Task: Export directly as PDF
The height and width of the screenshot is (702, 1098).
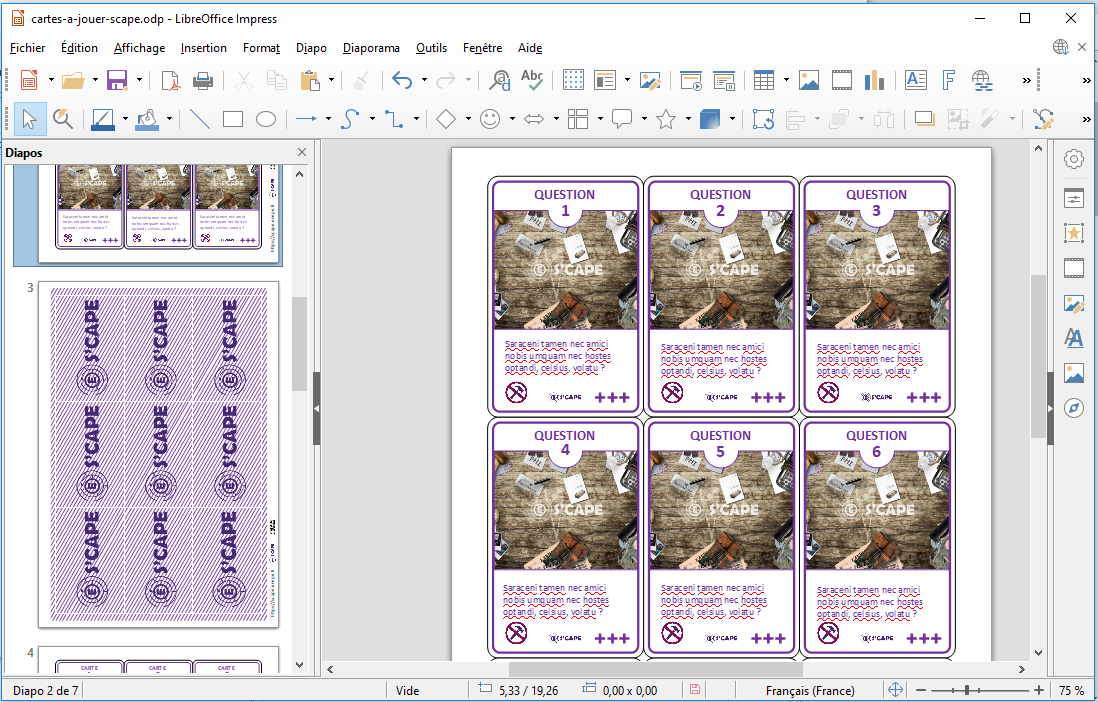Action: pyautogui.click(x=170, y=81)
